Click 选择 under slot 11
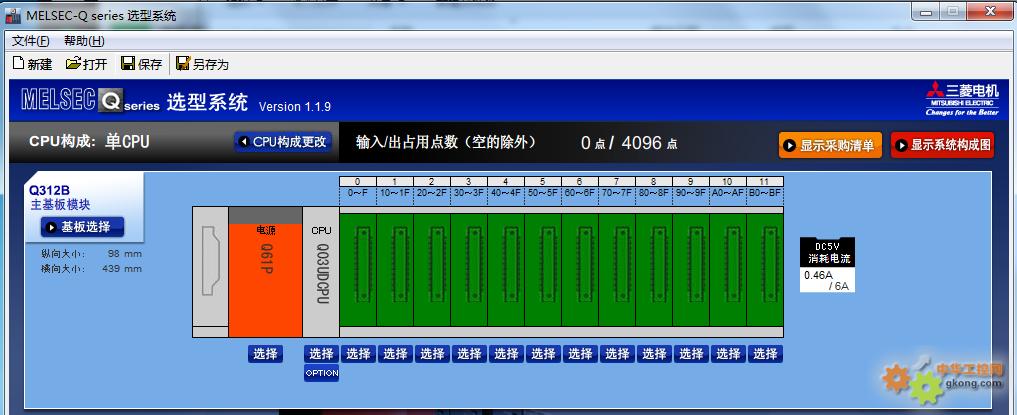The image size is (1017, 415). pos(765,353)
